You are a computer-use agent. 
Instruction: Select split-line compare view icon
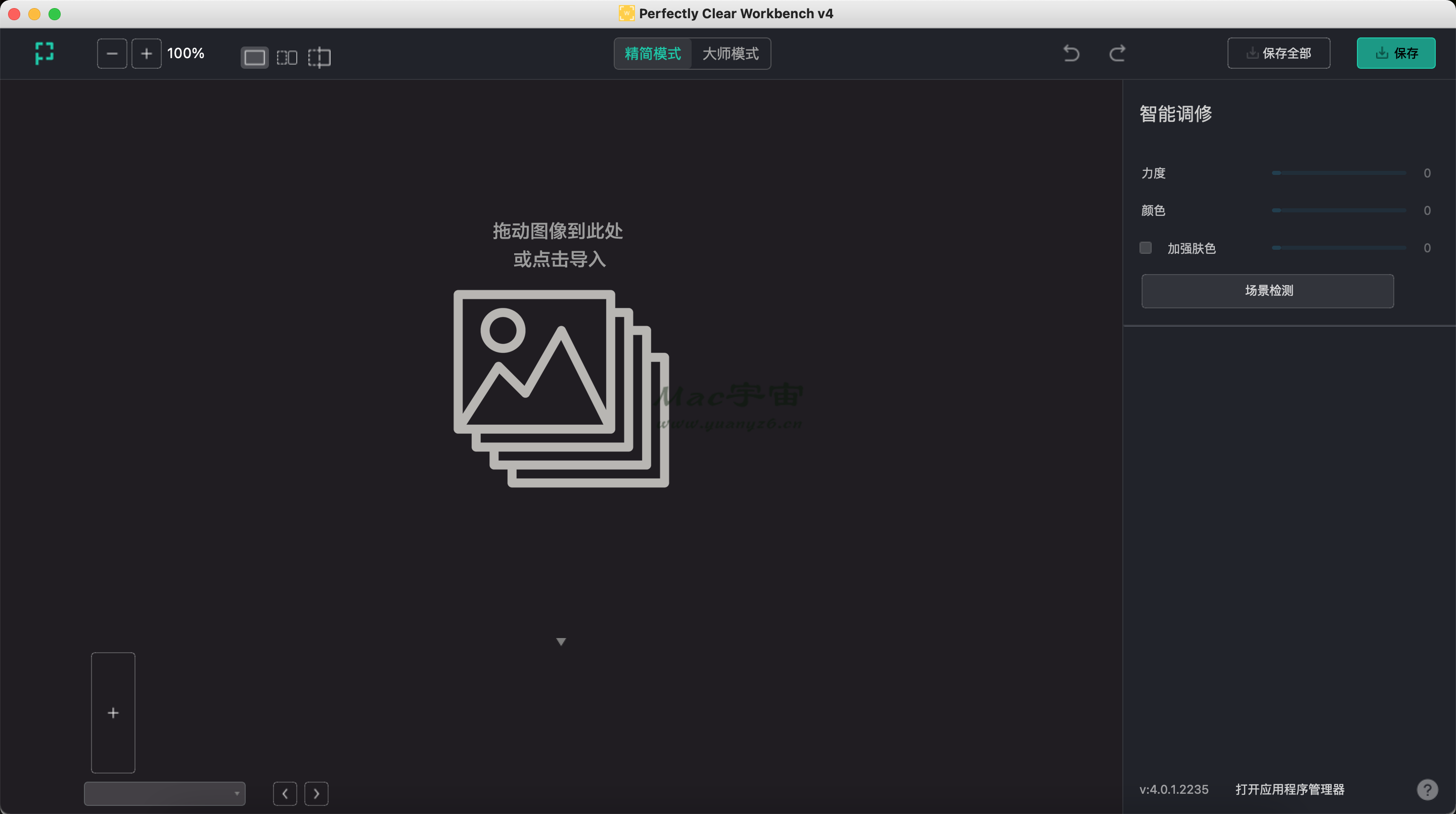pos(320,57)
